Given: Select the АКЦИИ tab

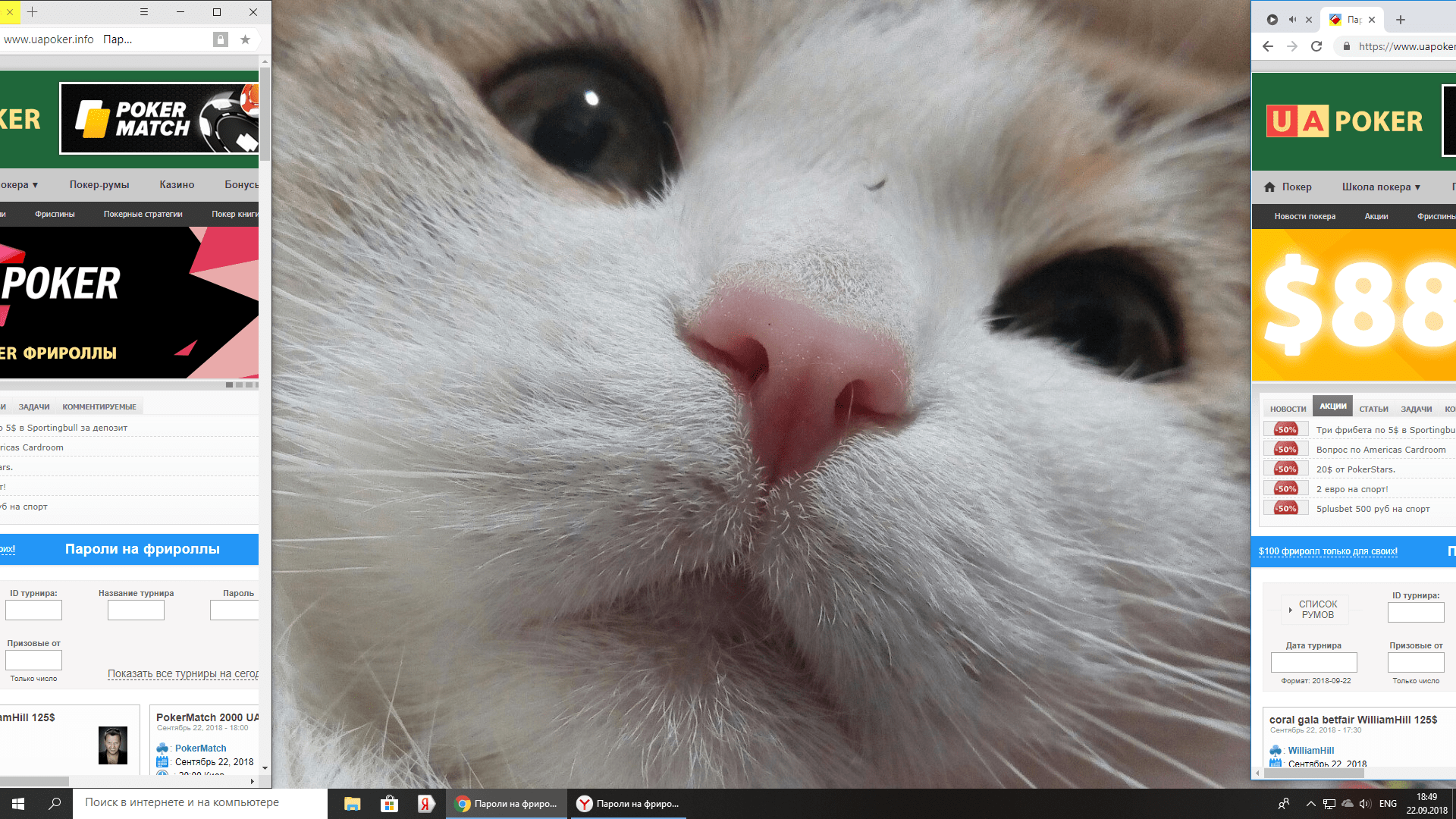Looking at the screenshot, I should [1332, 406].
